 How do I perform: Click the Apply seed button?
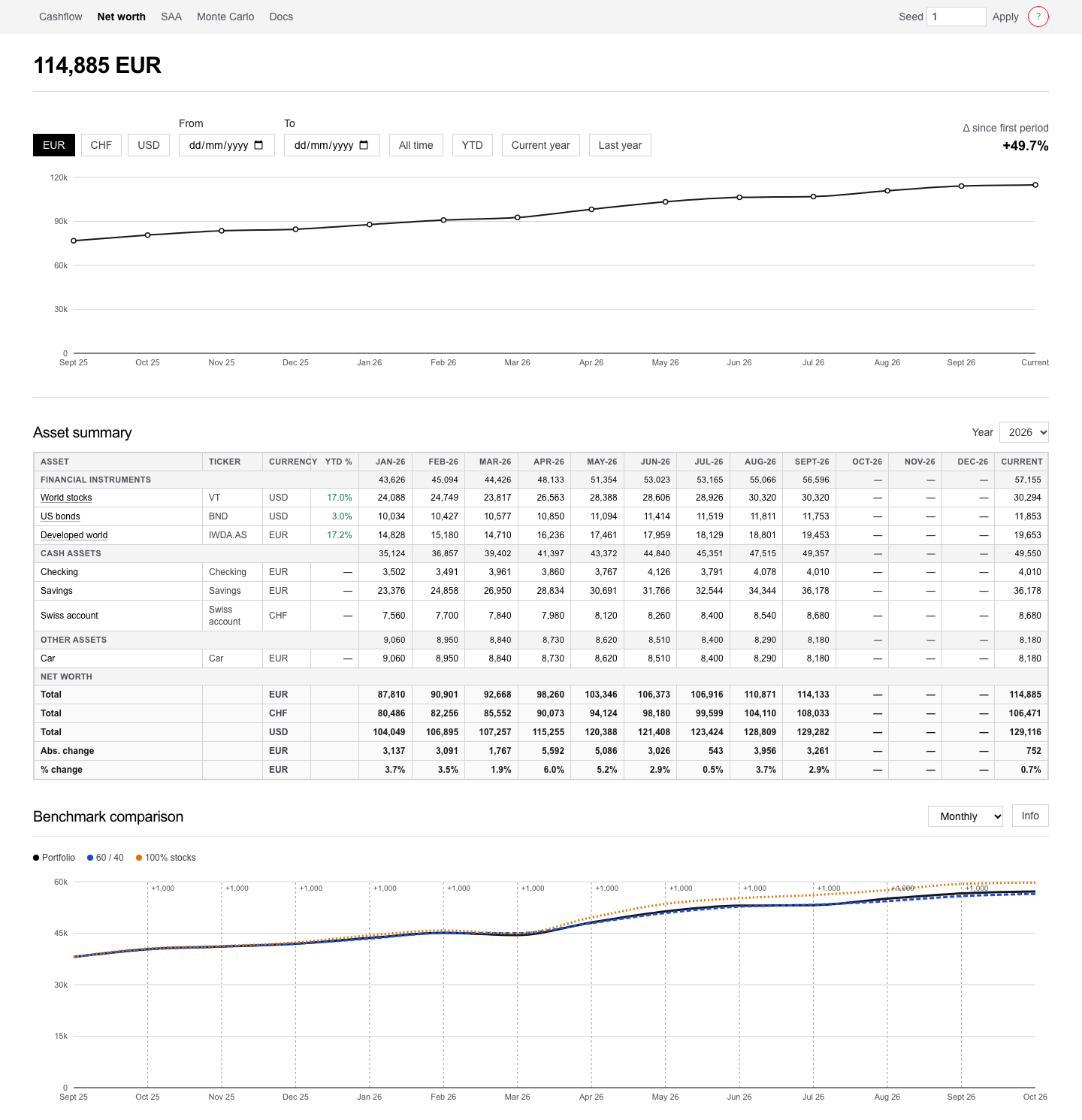pyautogui.click(x=1005, y=17)
